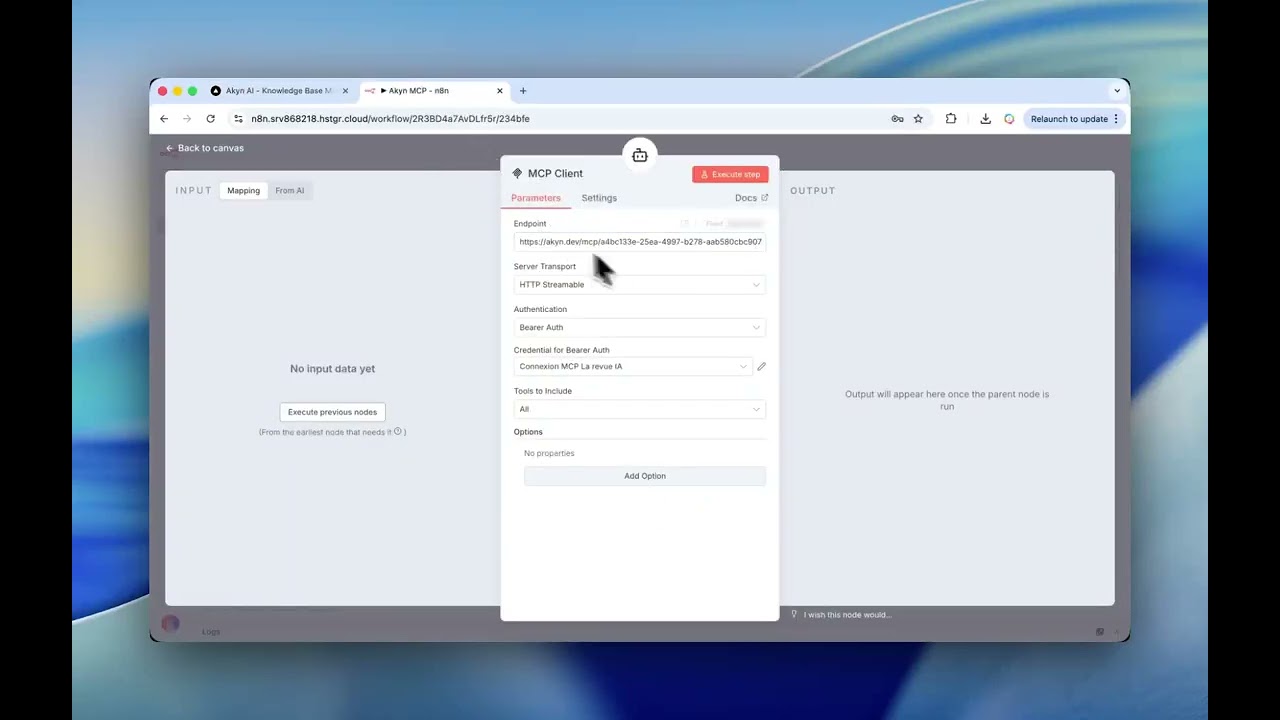The width and height of the screenshot is (1280, 720).
Task: Click the address bar URL
Action: click(x=391, y=119)
